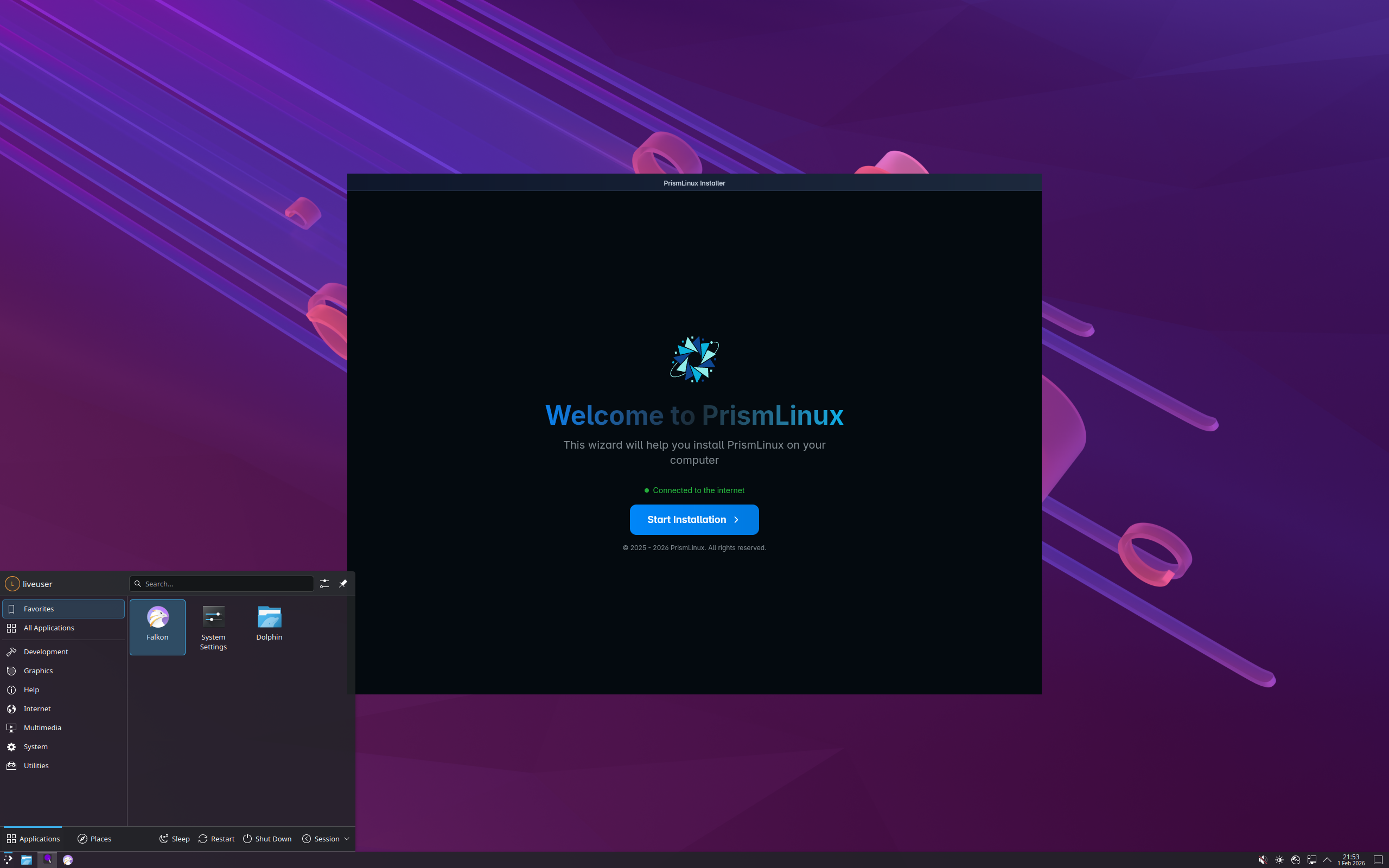Click into the launcher Search field
1389x868 pixels.
tap(221, 584)
